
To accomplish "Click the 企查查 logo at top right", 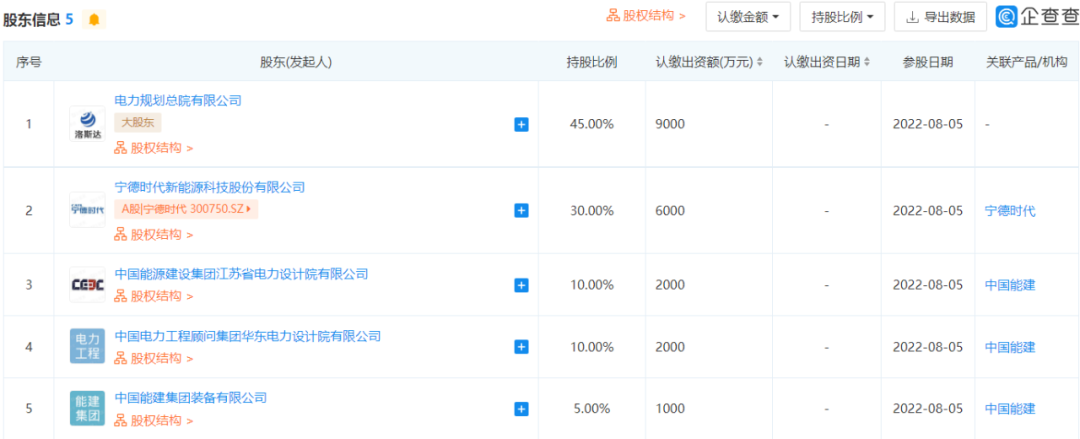I will coord(1033,16).
